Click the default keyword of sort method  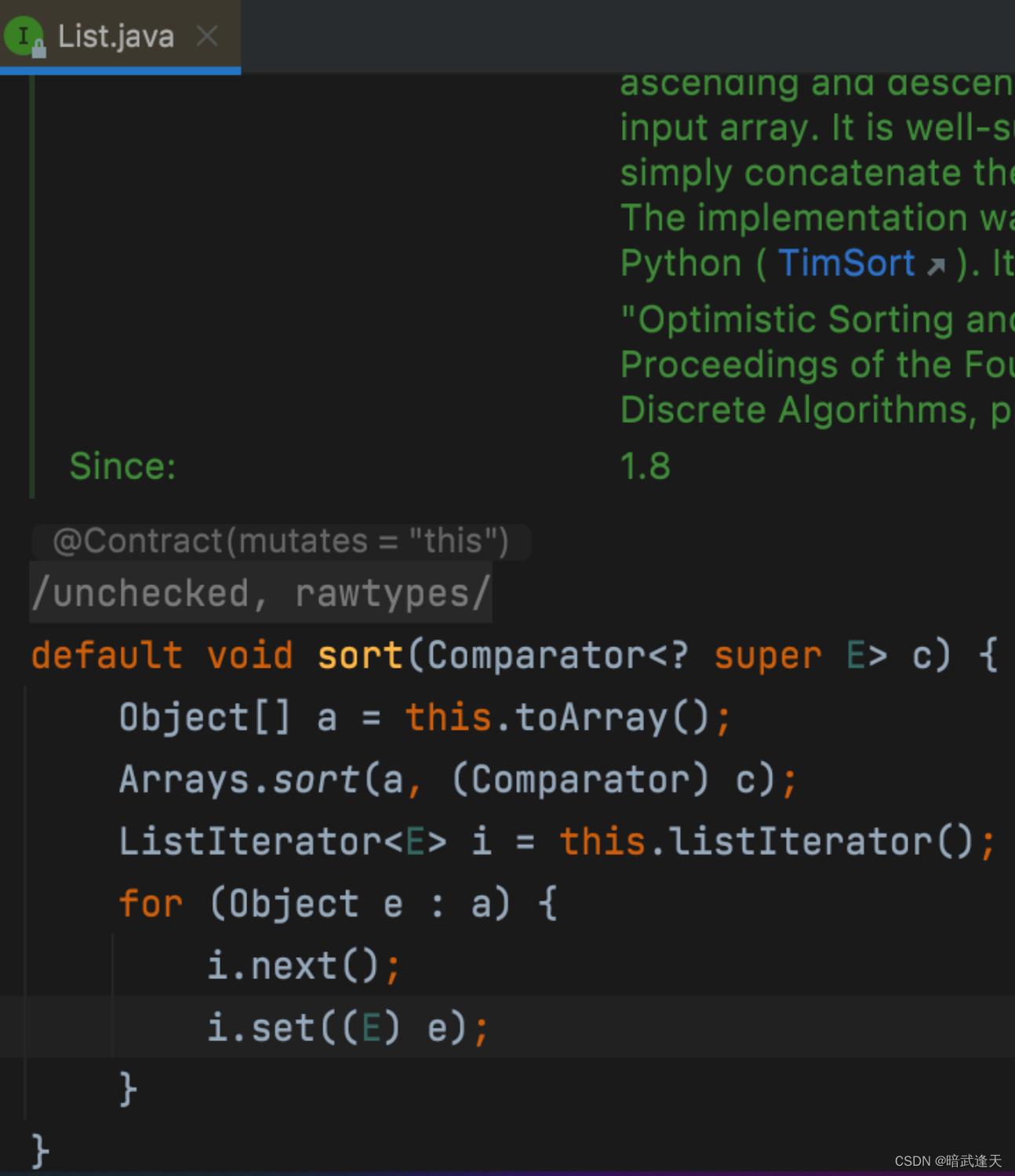point(107,655)
